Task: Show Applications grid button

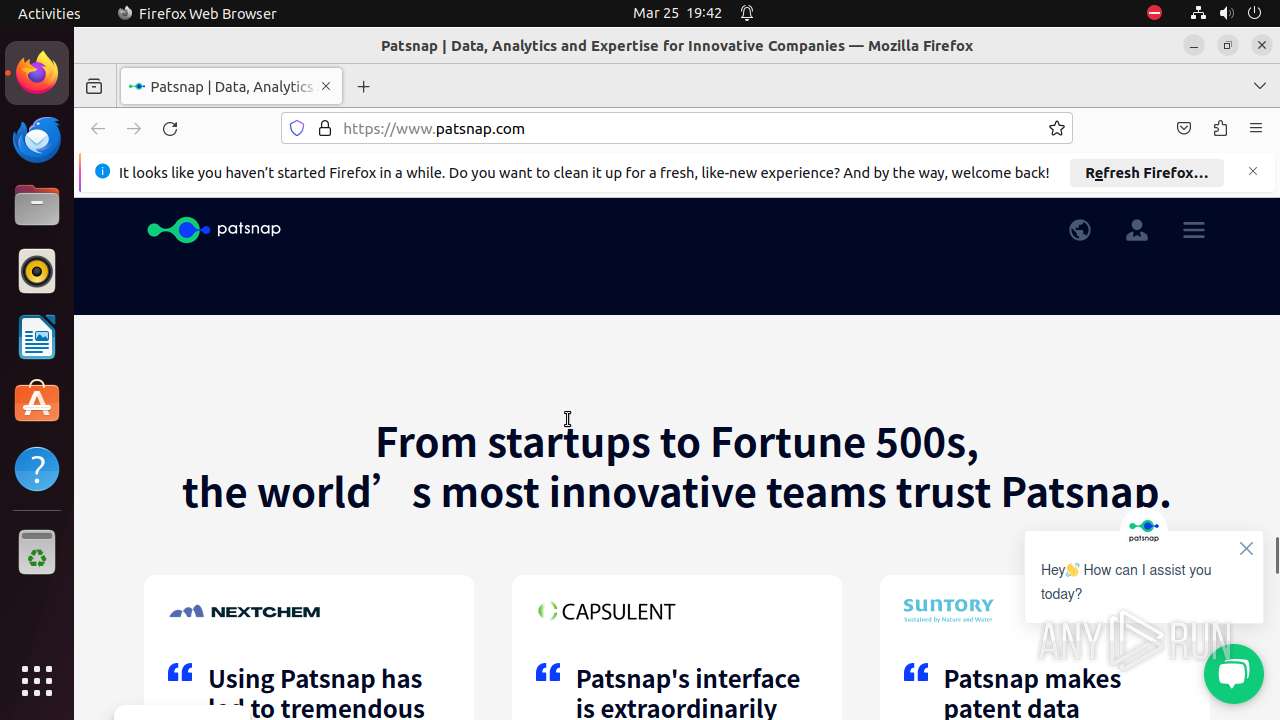Action: 37,681
